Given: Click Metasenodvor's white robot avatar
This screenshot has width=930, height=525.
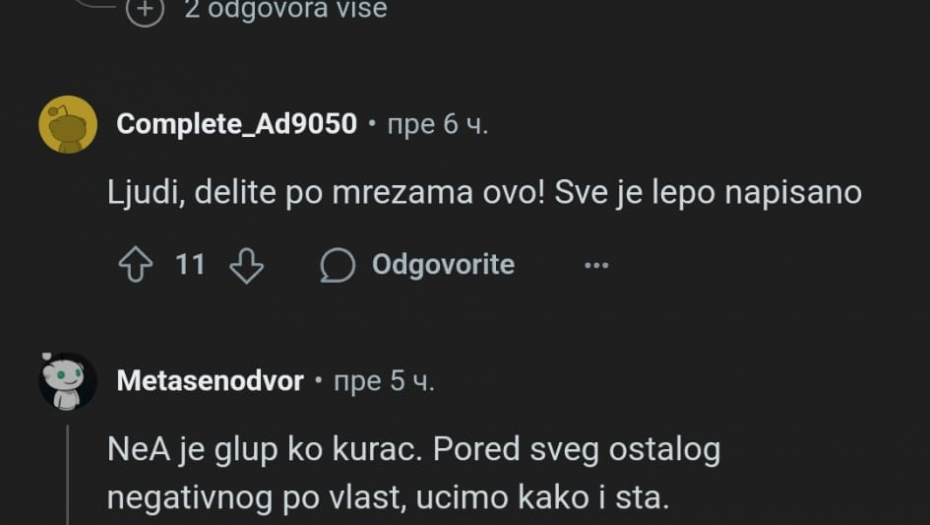Looking at the screenshot, I should pyautogui.click(x=68, y=382).
